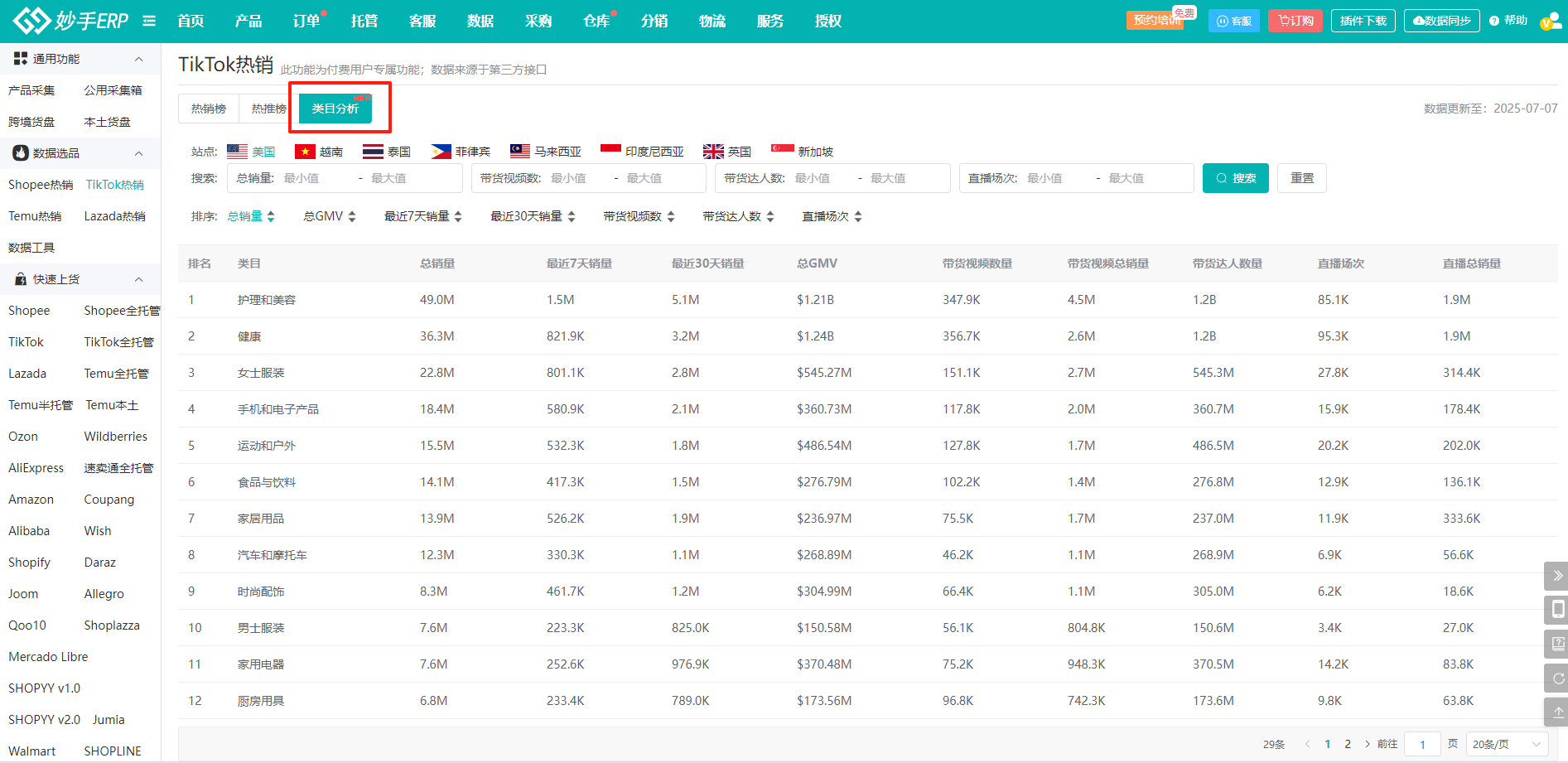Screen dimensions: 1568x763
Task: Click the 重置 reset button
Action: (1302, 178)
